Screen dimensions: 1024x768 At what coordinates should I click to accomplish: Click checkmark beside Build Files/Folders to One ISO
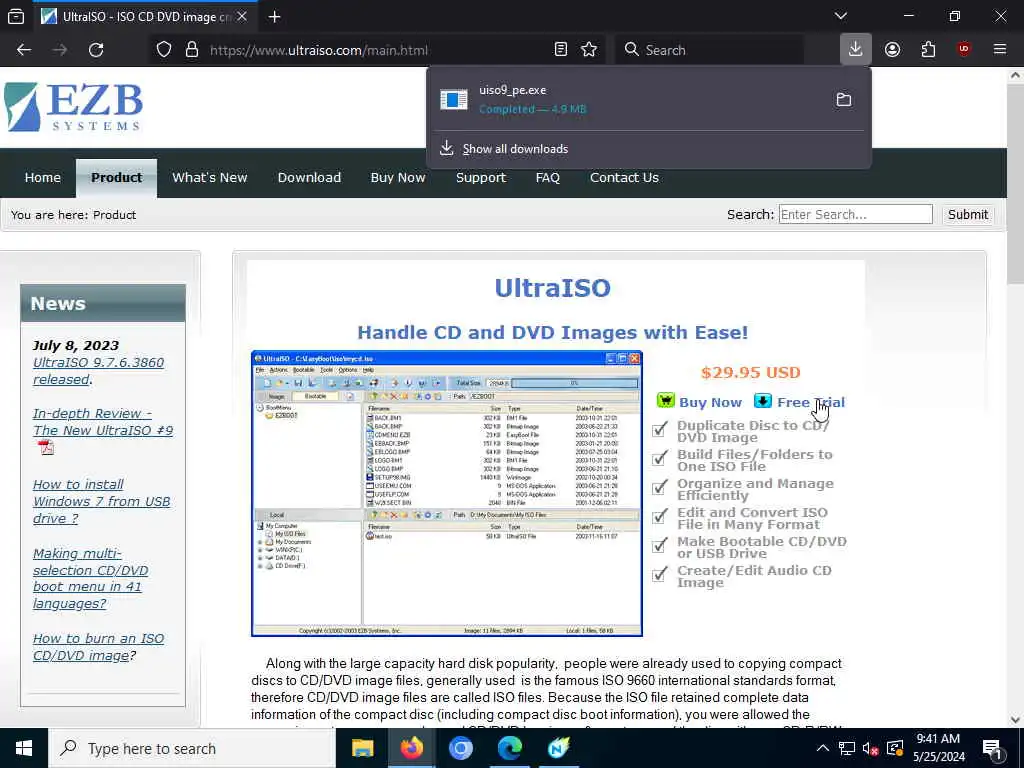660,458
